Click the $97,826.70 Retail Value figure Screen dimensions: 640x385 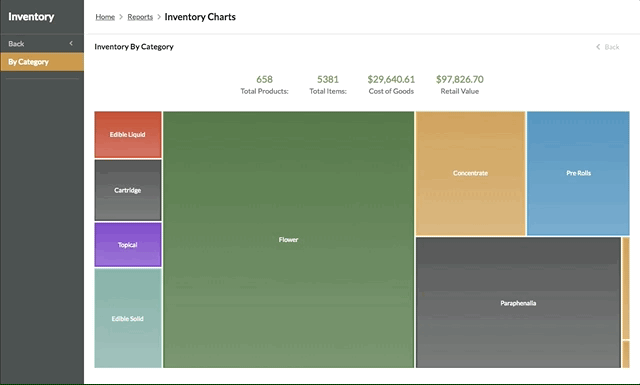pos(460,79)
